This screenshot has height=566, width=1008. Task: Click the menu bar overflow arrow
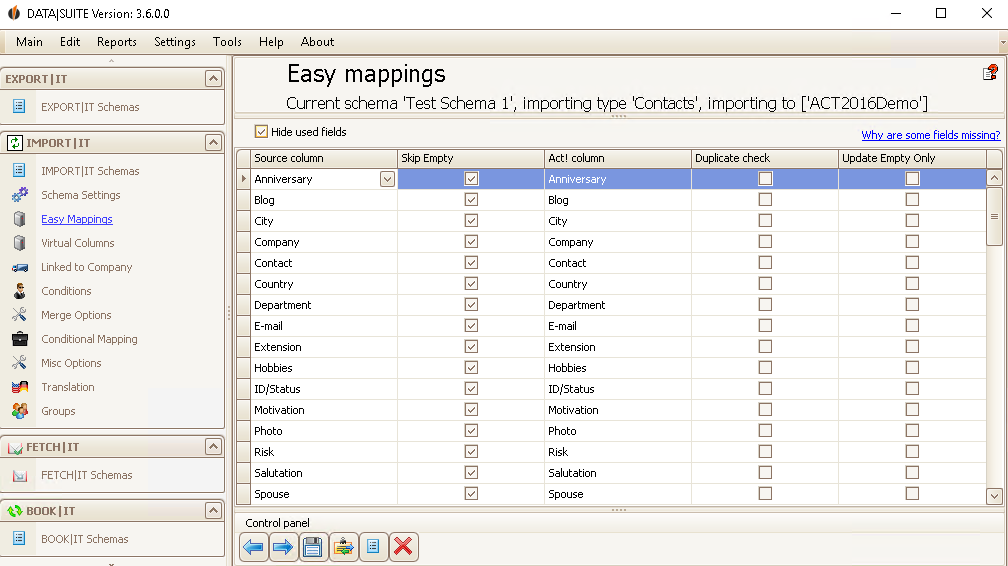click(1003, 42)
